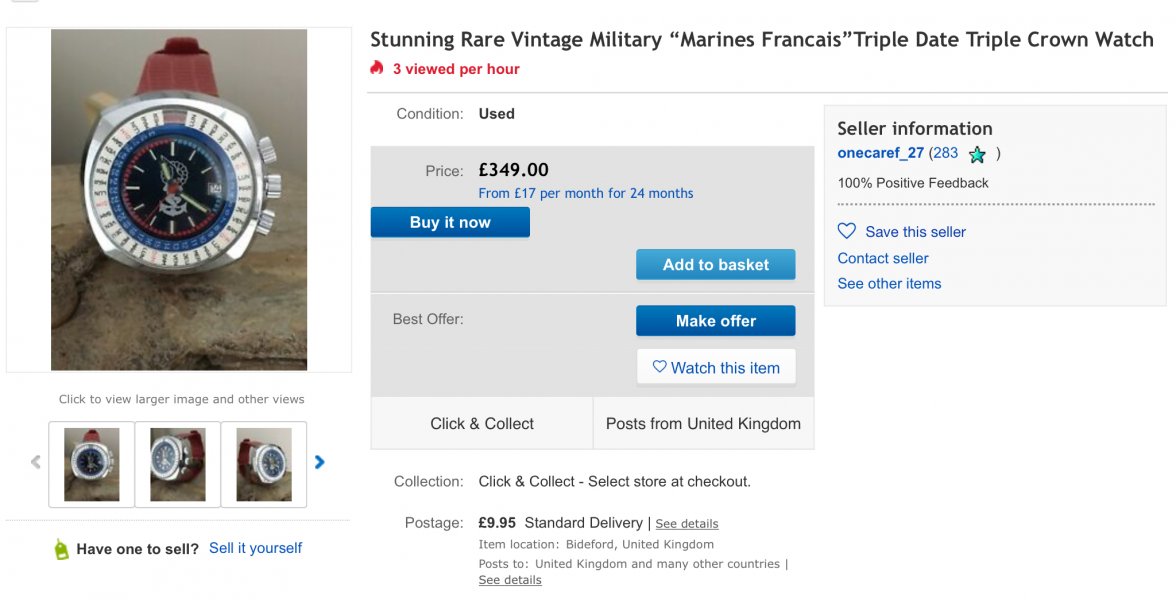
Task: Click the heart icon beside Save this seller
Action: click(x=847, y=231)
